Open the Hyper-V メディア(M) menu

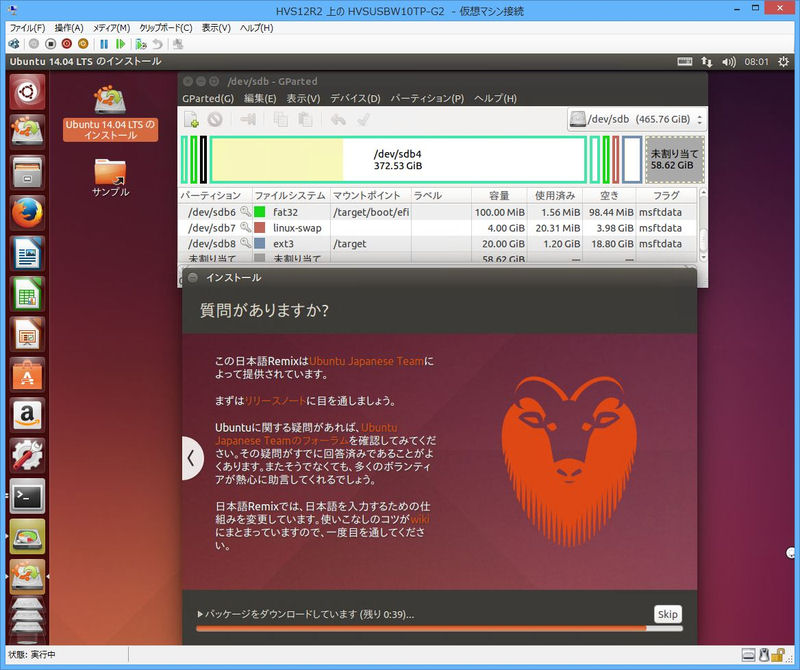coord(109,28)
